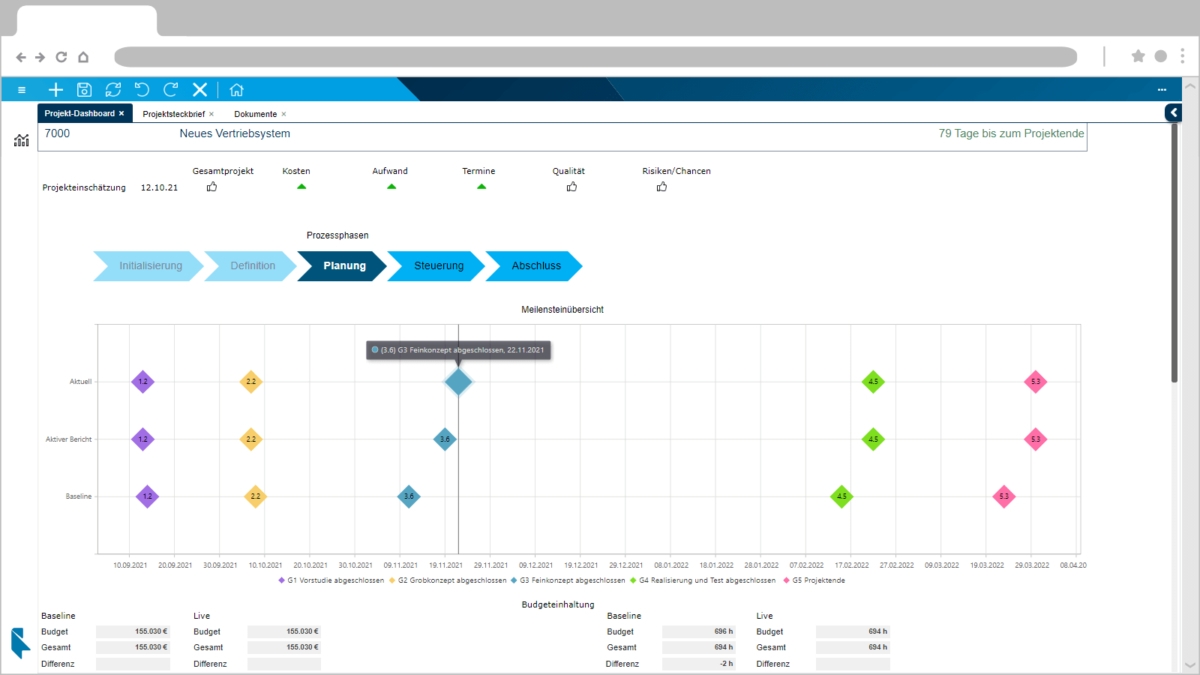Open the three-dots overflow menu
This screenshot has height=675, width=1200.
[1161, 90]
